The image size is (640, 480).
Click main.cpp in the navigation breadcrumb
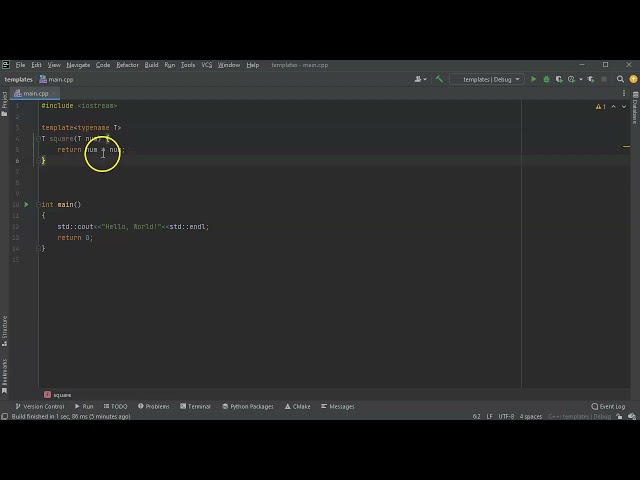point(57,79)
